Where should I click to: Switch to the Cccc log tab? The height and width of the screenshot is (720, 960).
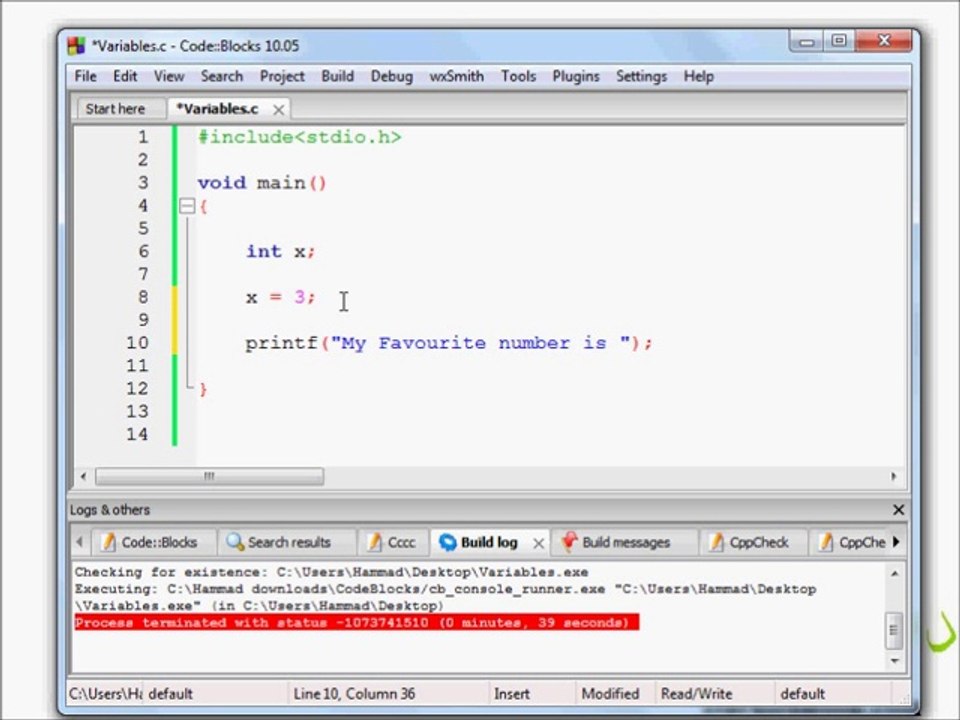coord(392,542)
